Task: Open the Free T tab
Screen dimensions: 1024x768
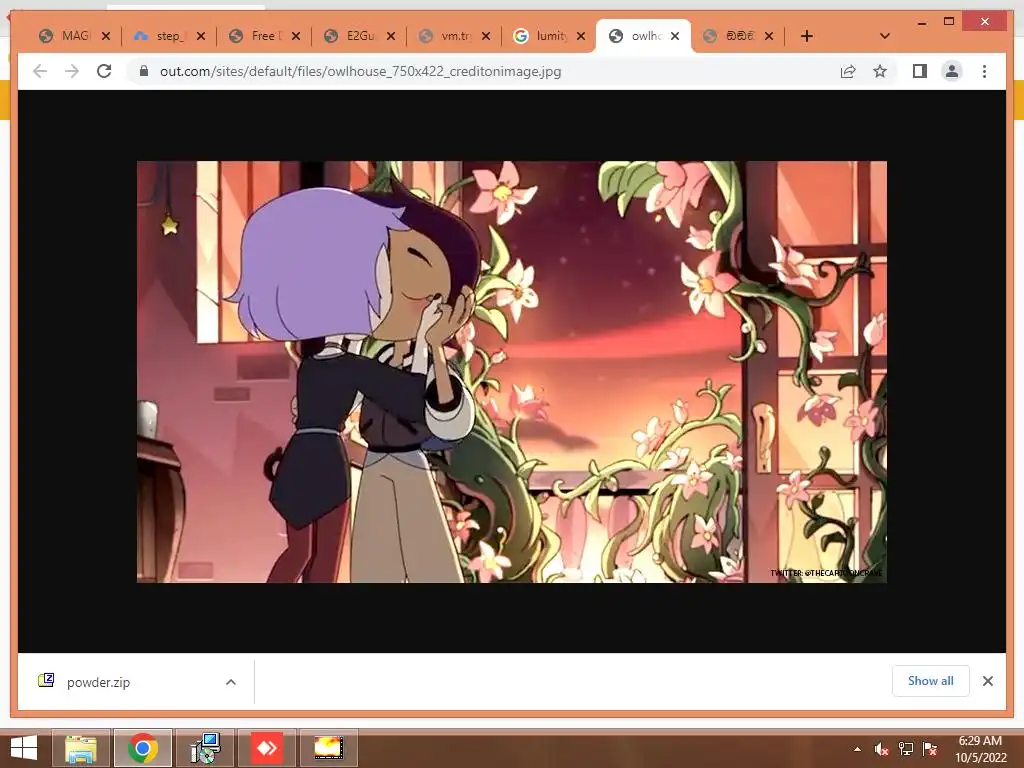Action: pyautogui.click(x=256, y=36)
